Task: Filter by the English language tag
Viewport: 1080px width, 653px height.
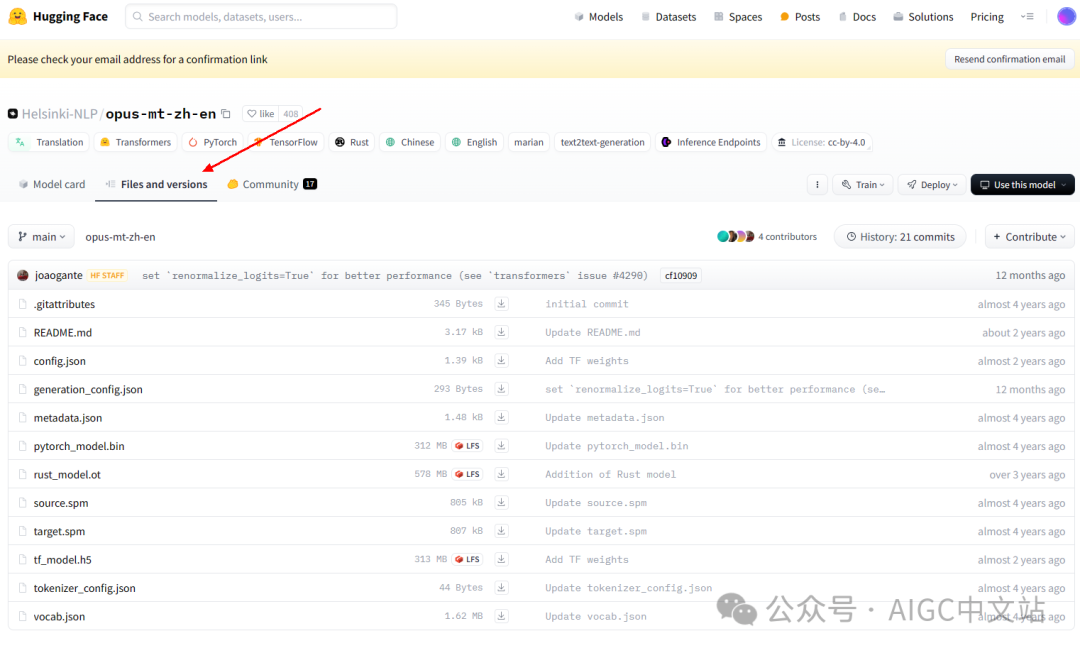Action: pyautogui.click(x=474, y=142)
